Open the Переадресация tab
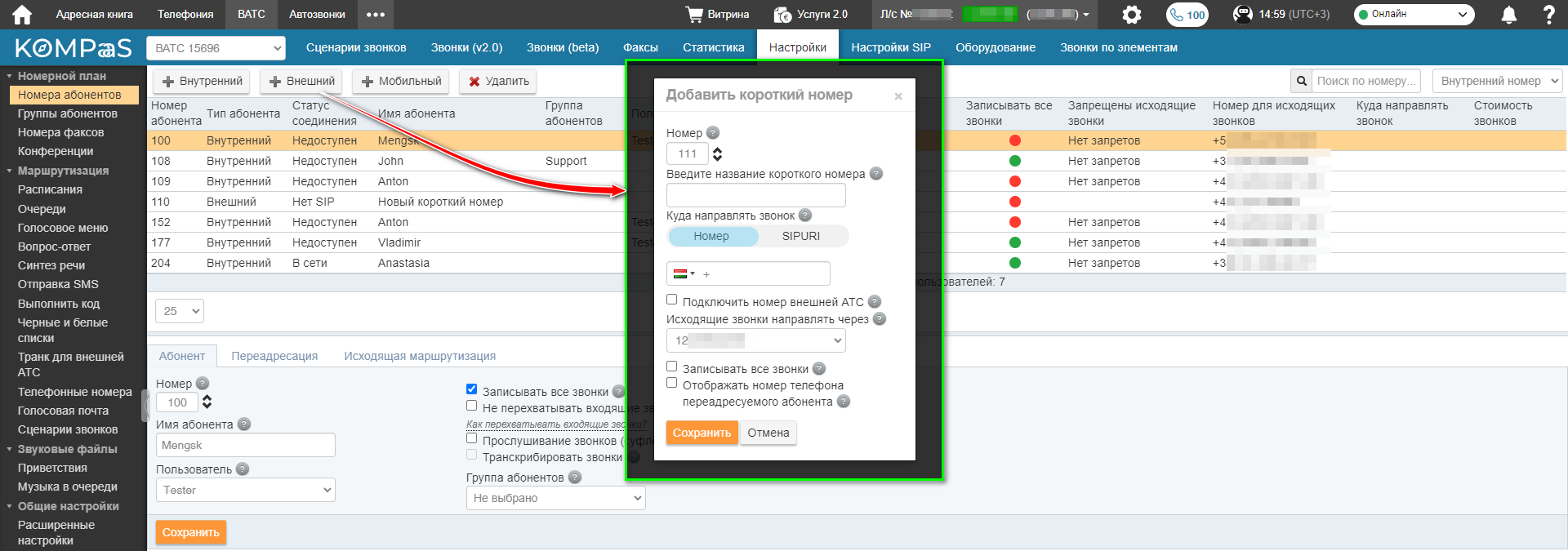The image size is (1568, 551). click(274, 356)
